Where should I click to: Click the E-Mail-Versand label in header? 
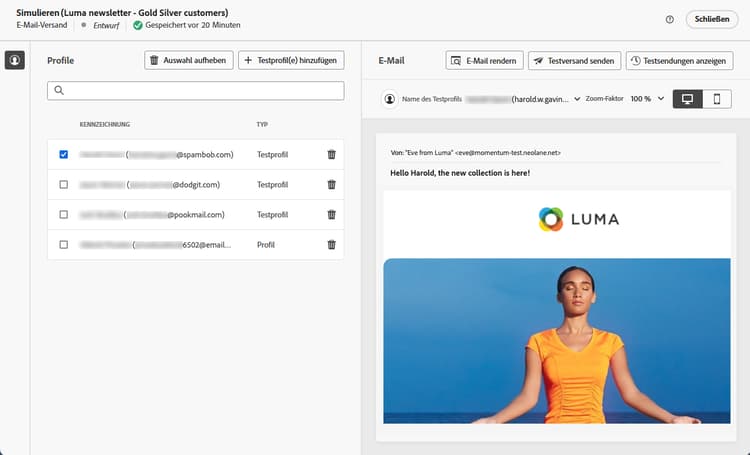pyautogui.click(x=42, y=25)
